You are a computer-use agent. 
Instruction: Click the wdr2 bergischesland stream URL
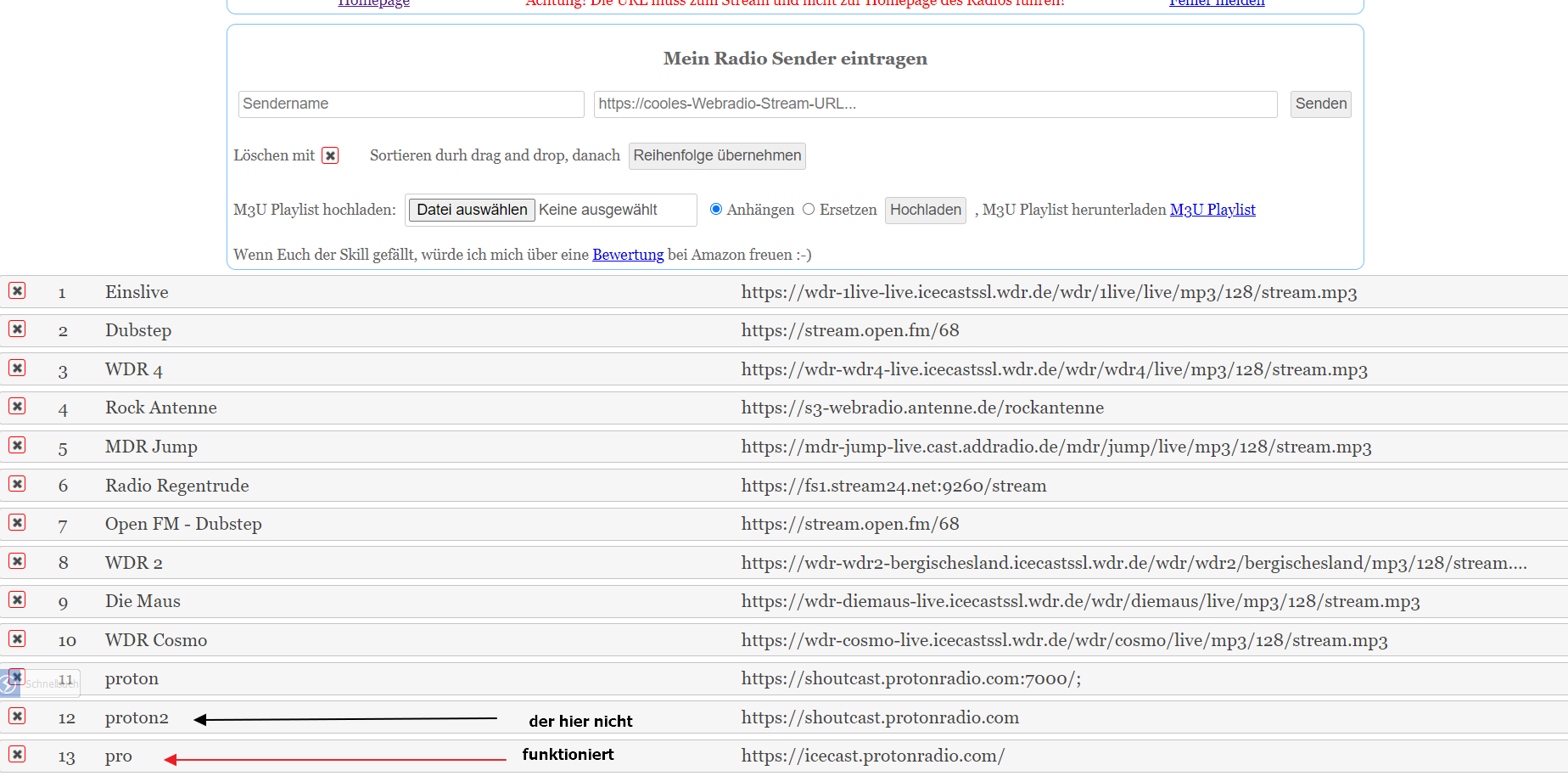click(1134, 563)
